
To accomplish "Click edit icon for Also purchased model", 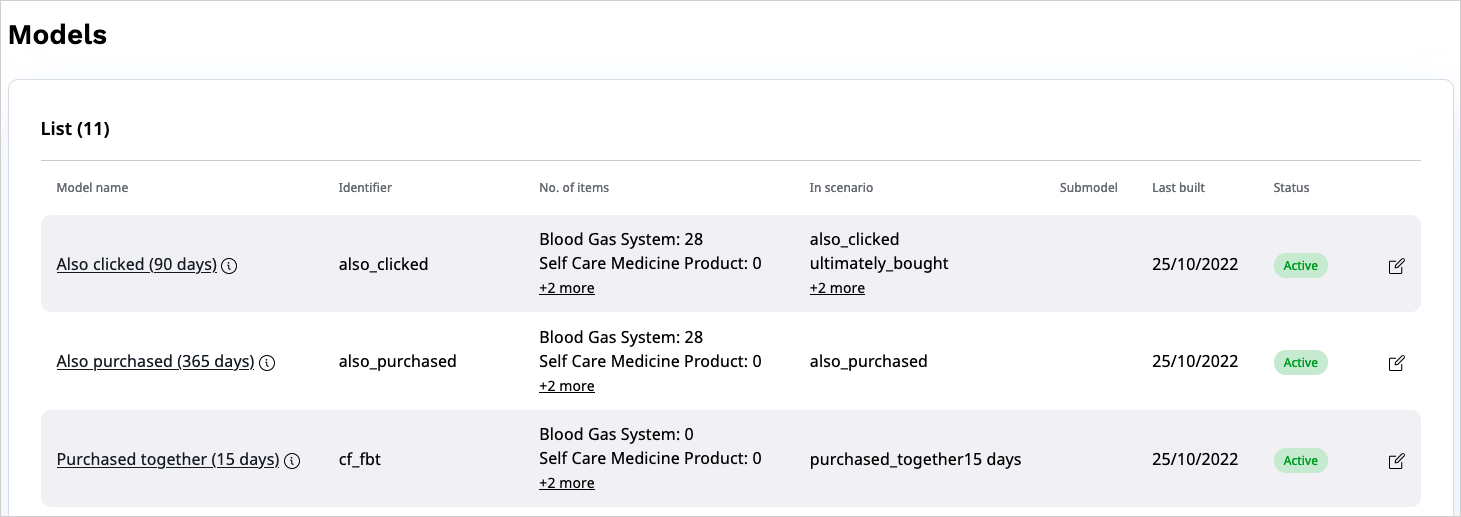I will [1397, 363].
